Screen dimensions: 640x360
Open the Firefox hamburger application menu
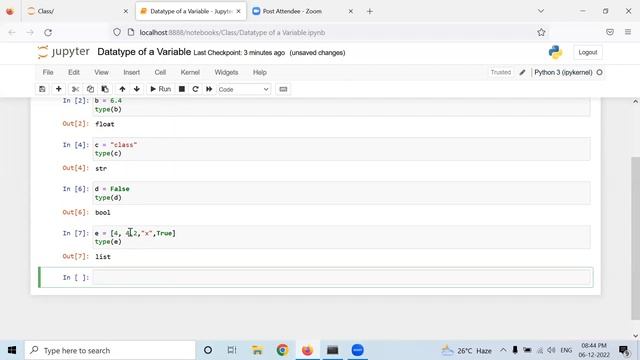pos(628,32)
